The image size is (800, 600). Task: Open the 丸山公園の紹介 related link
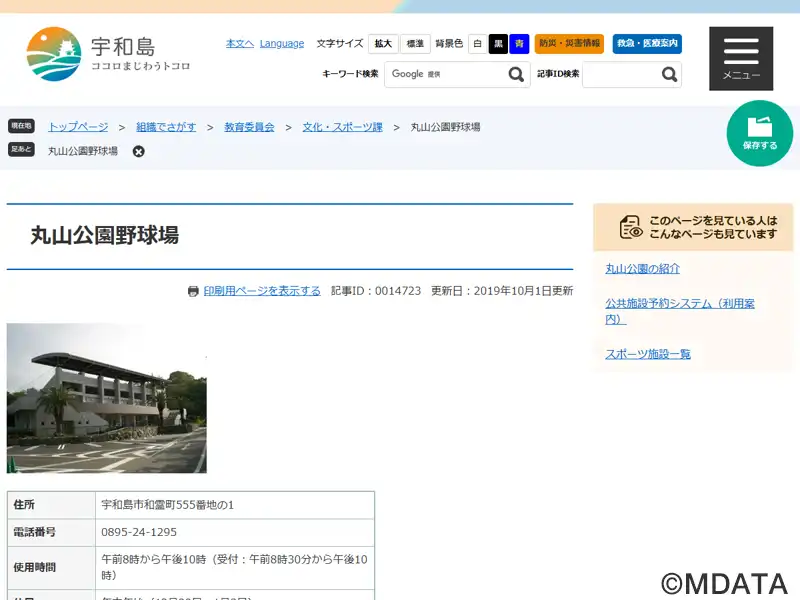tap(642, 269)
